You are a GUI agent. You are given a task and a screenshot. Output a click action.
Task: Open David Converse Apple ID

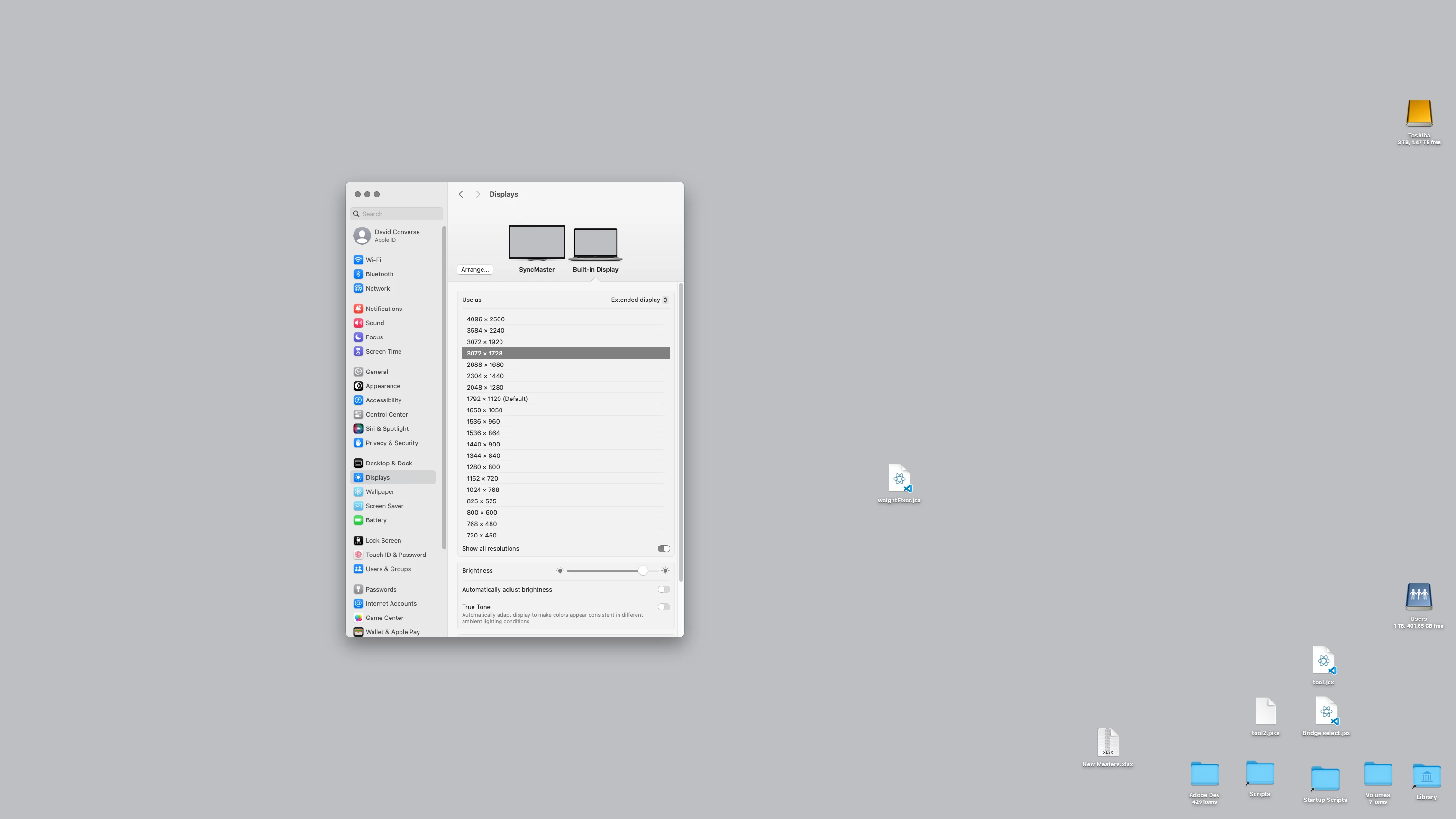(x=396, y=235)
